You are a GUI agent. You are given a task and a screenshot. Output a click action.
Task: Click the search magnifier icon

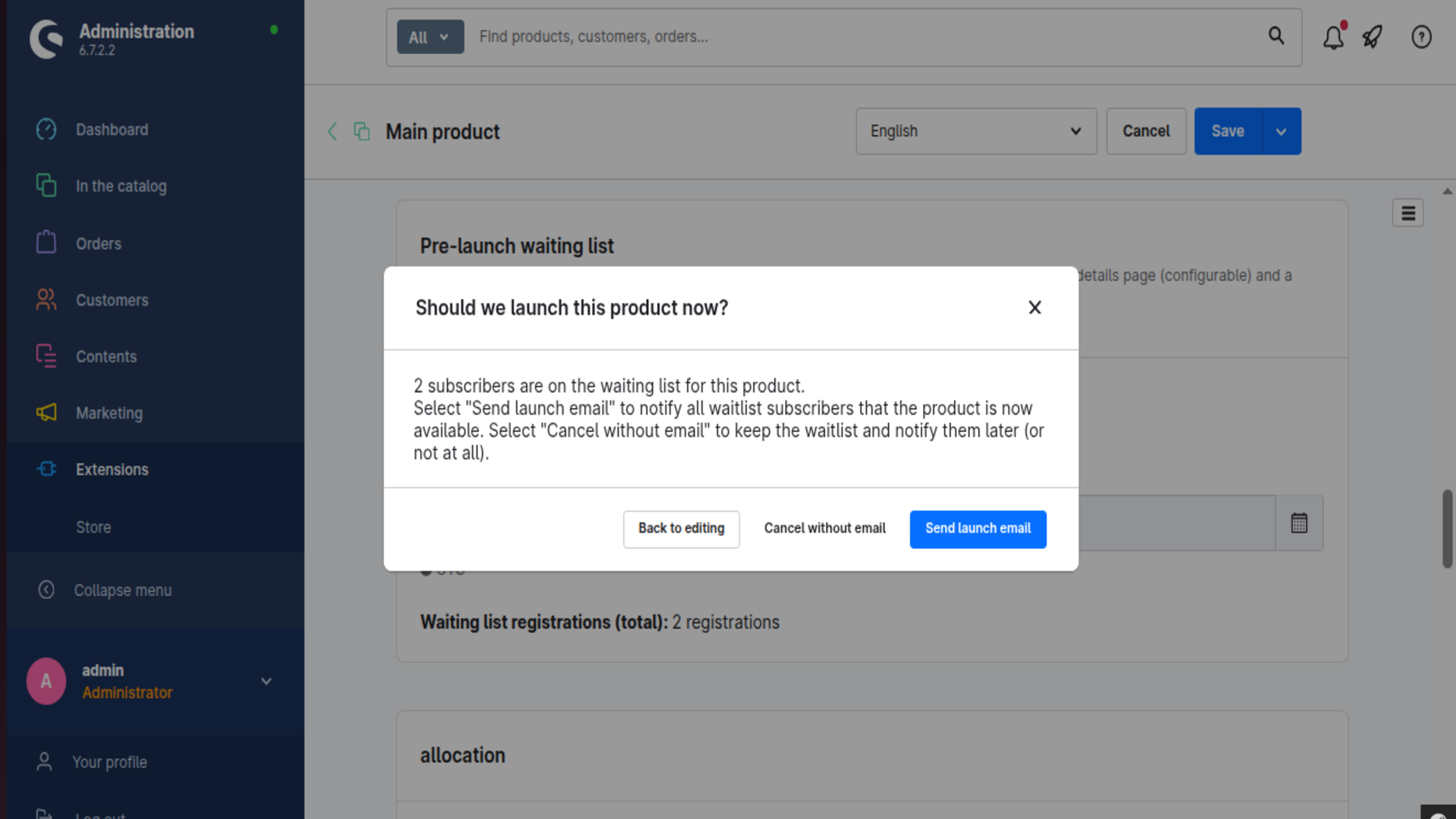(1276, 36)
